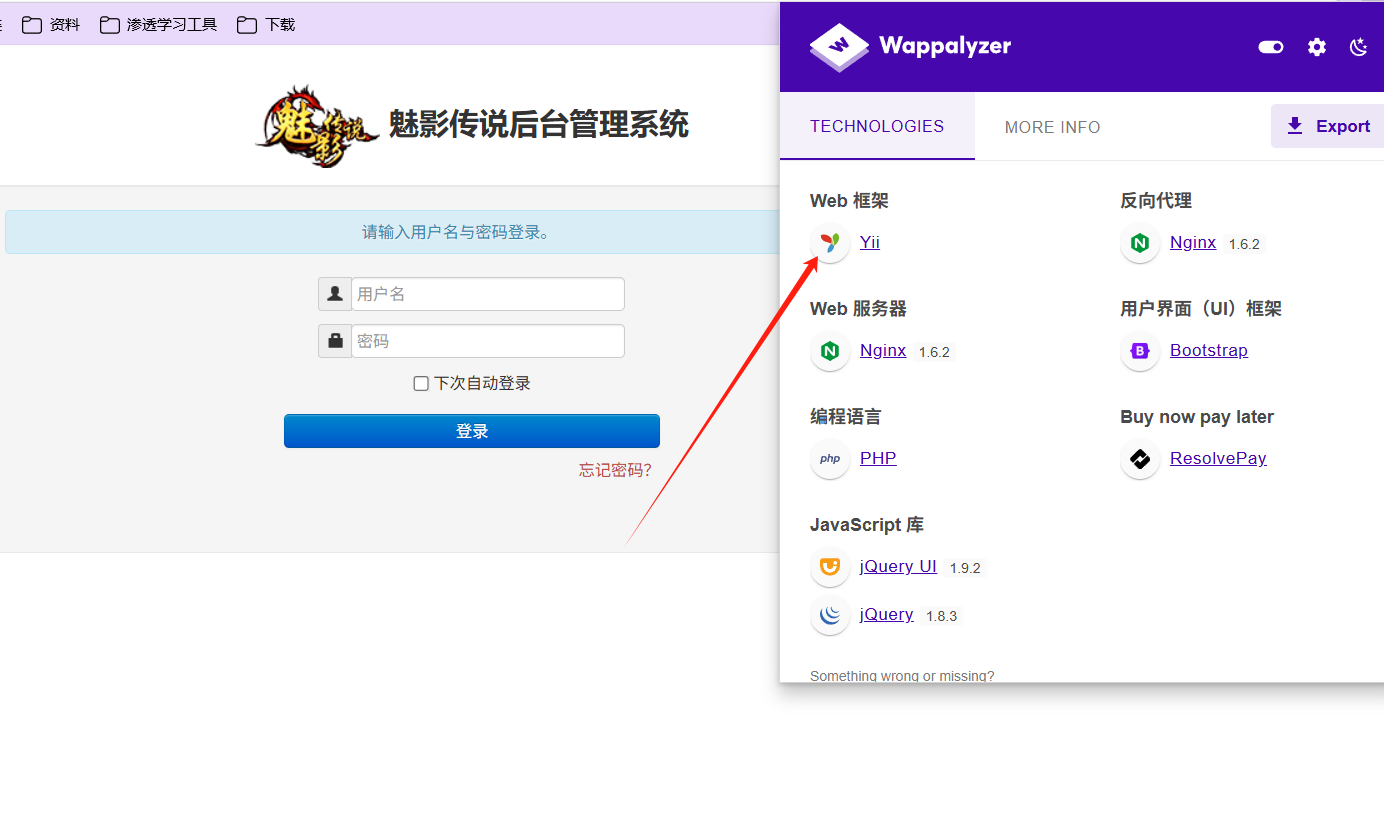Image resolution: width=1384 pixels, height=817 pixels.
Task: Click the lock icon beside 密码 field
Action: tap(335, 341)
